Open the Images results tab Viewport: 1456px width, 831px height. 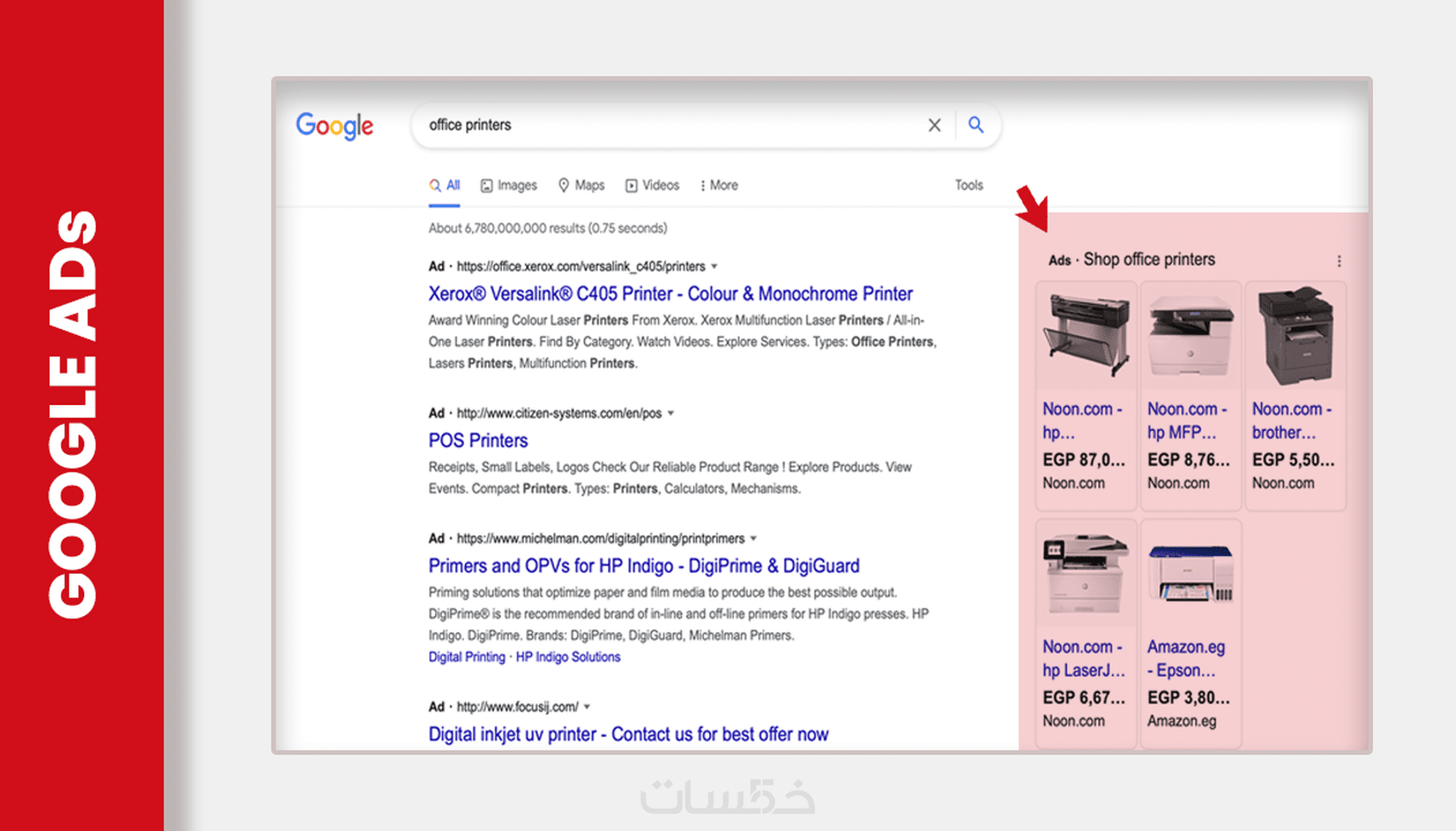[509, 185]
